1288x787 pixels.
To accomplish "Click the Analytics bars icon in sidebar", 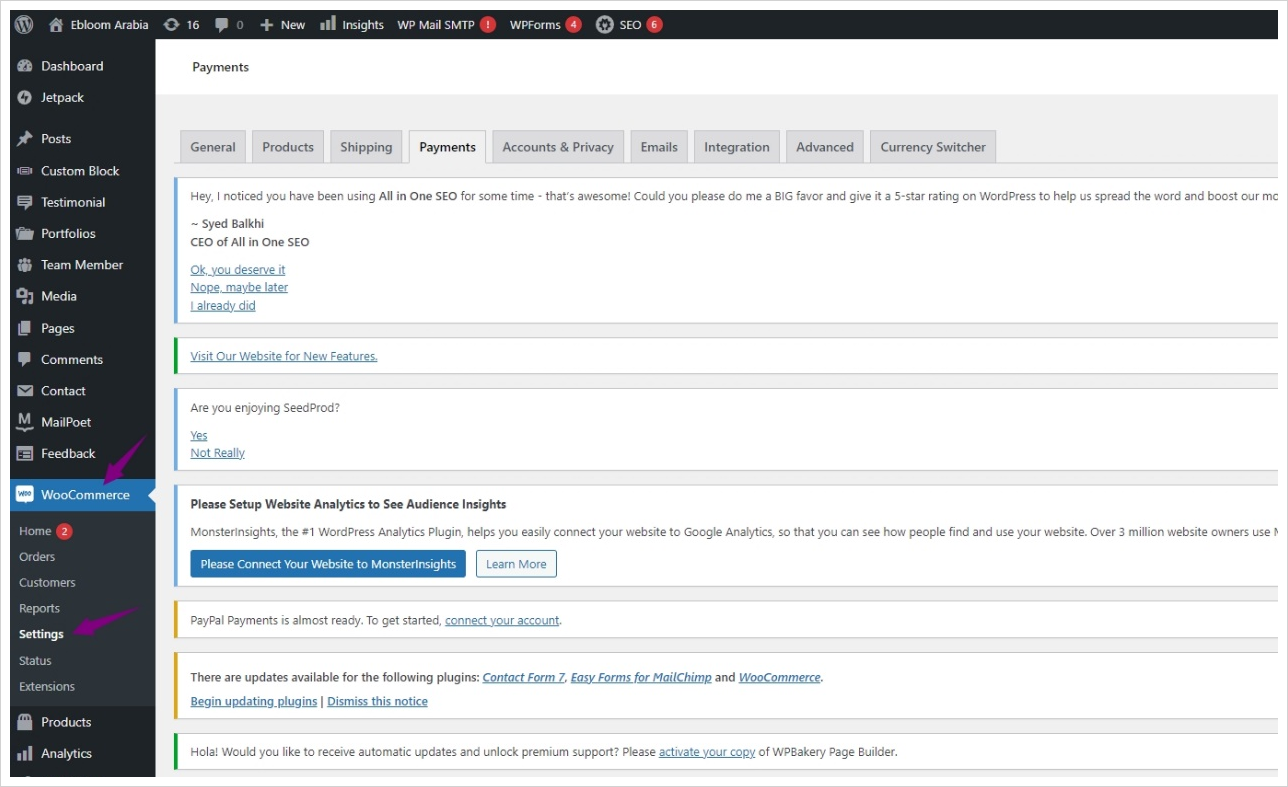I will (25, 754).
